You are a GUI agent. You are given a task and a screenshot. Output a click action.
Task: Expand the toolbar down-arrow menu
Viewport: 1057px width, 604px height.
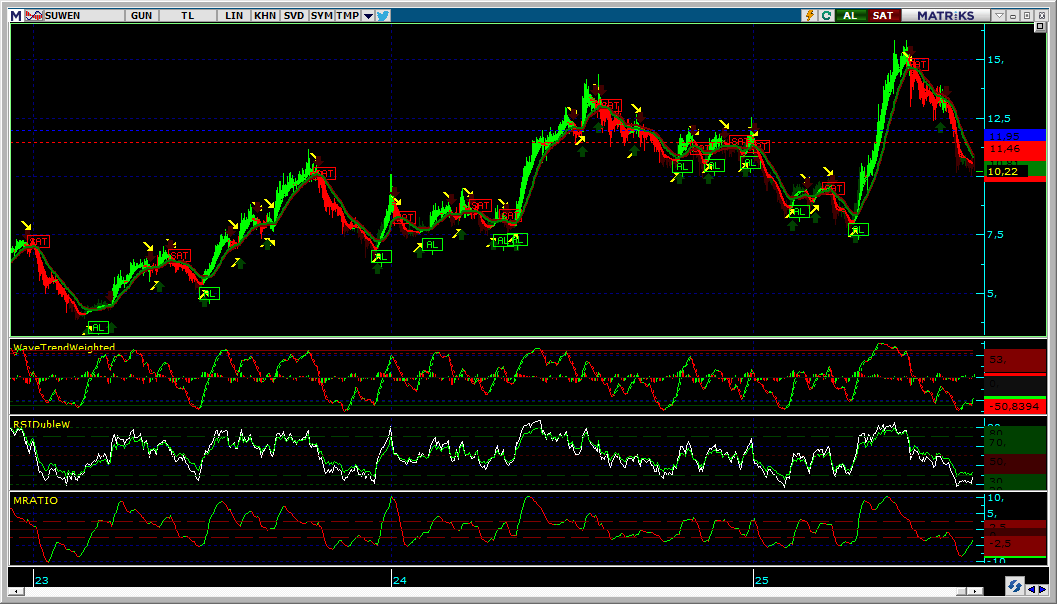coord(368,16)
